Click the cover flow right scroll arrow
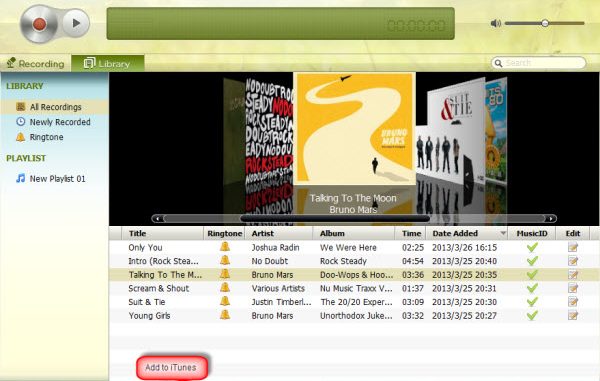The width and height of the screenshot is (600, 381). coord(551,218)
